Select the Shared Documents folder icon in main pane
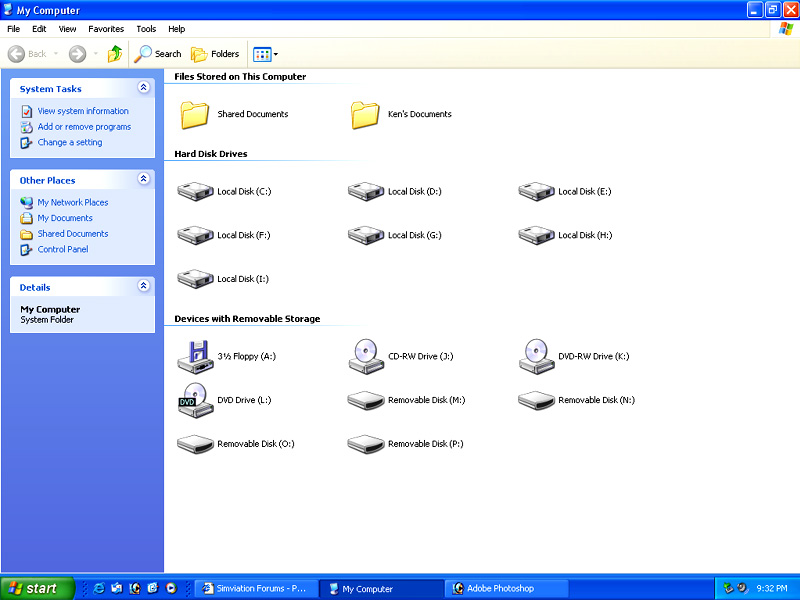Image resolution: width=800 pixels, height=600 pixels. click(x=195, y=114)
